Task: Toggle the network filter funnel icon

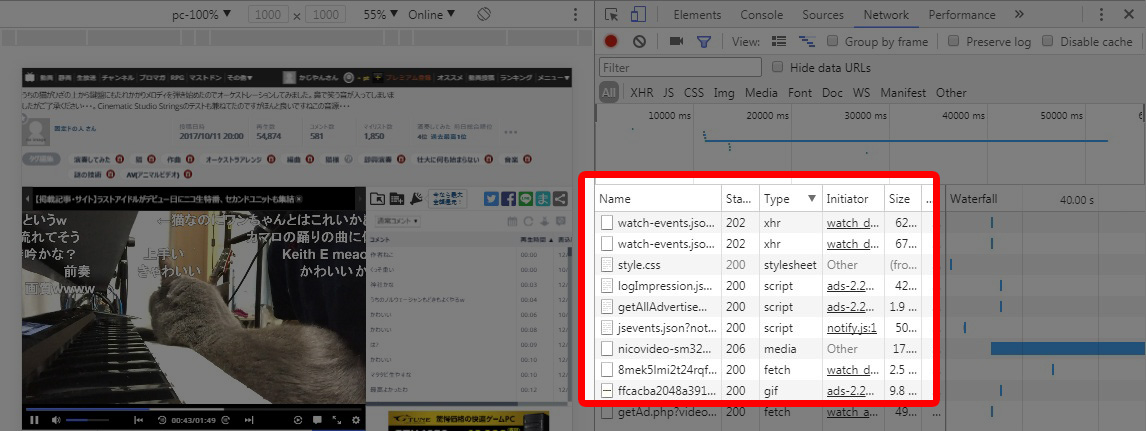Action: click(x=703, y=42)
